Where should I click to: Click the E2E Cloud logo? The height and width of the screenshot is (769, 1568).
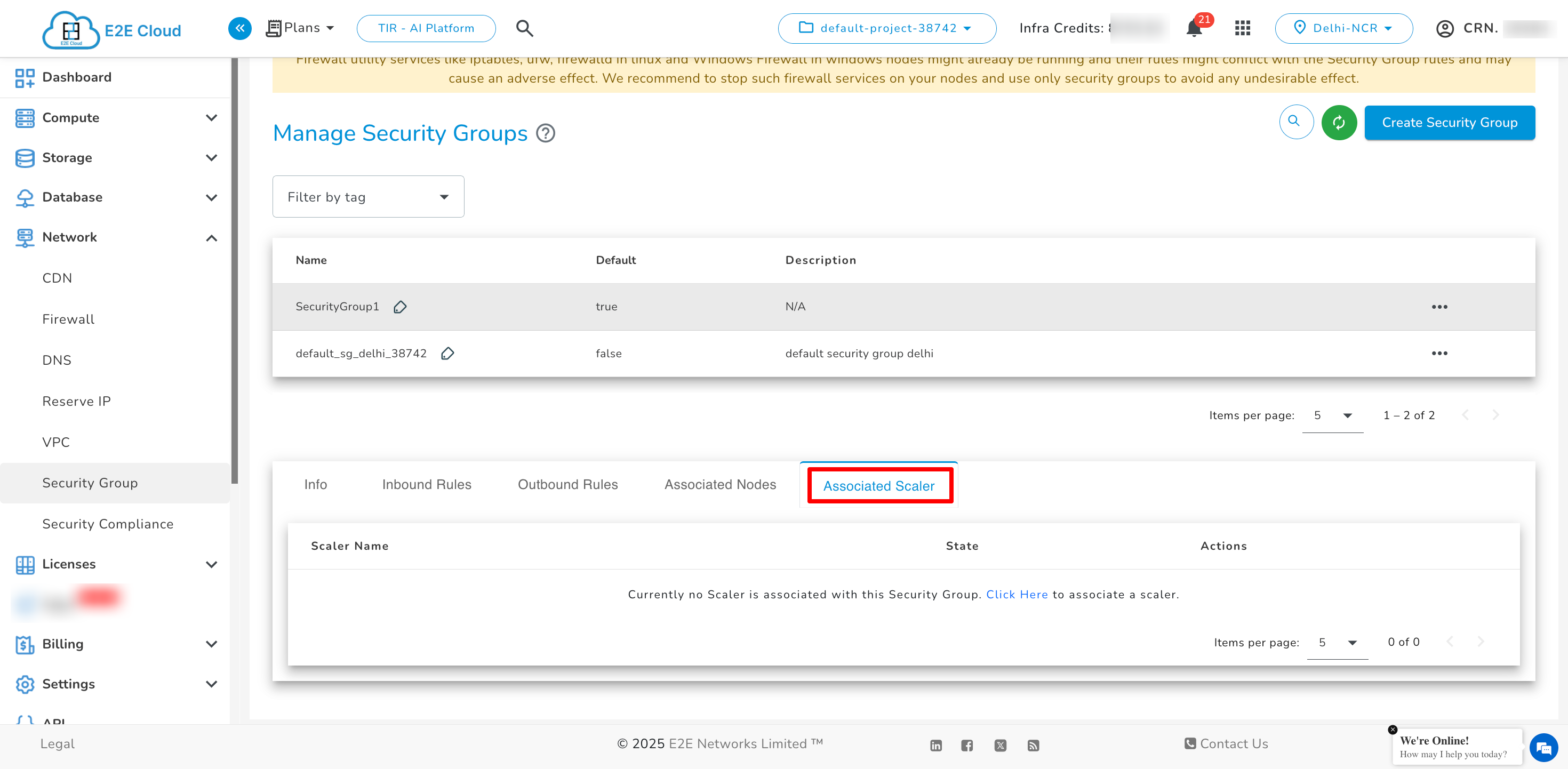point(109,29)
